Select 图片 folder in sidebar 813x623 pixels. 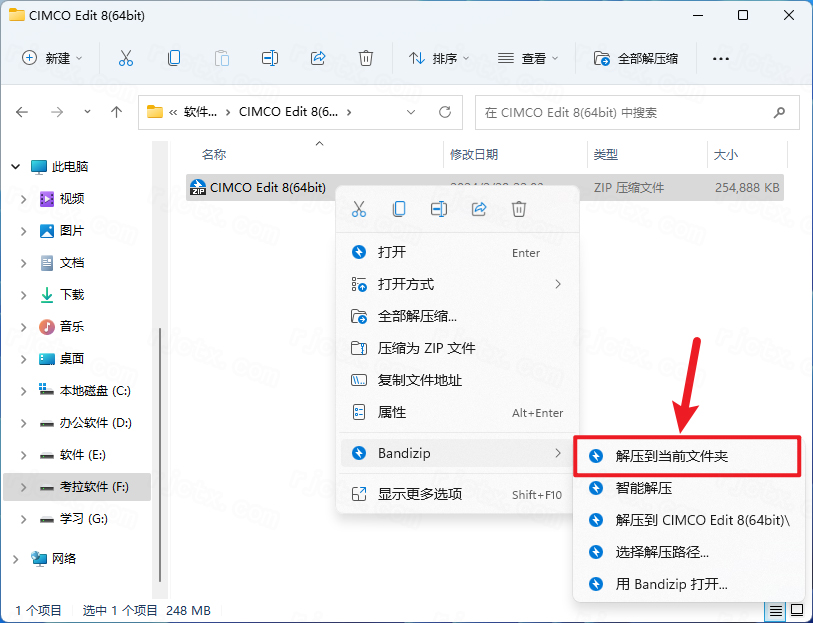pyautogui.click(x=77, y=231)
